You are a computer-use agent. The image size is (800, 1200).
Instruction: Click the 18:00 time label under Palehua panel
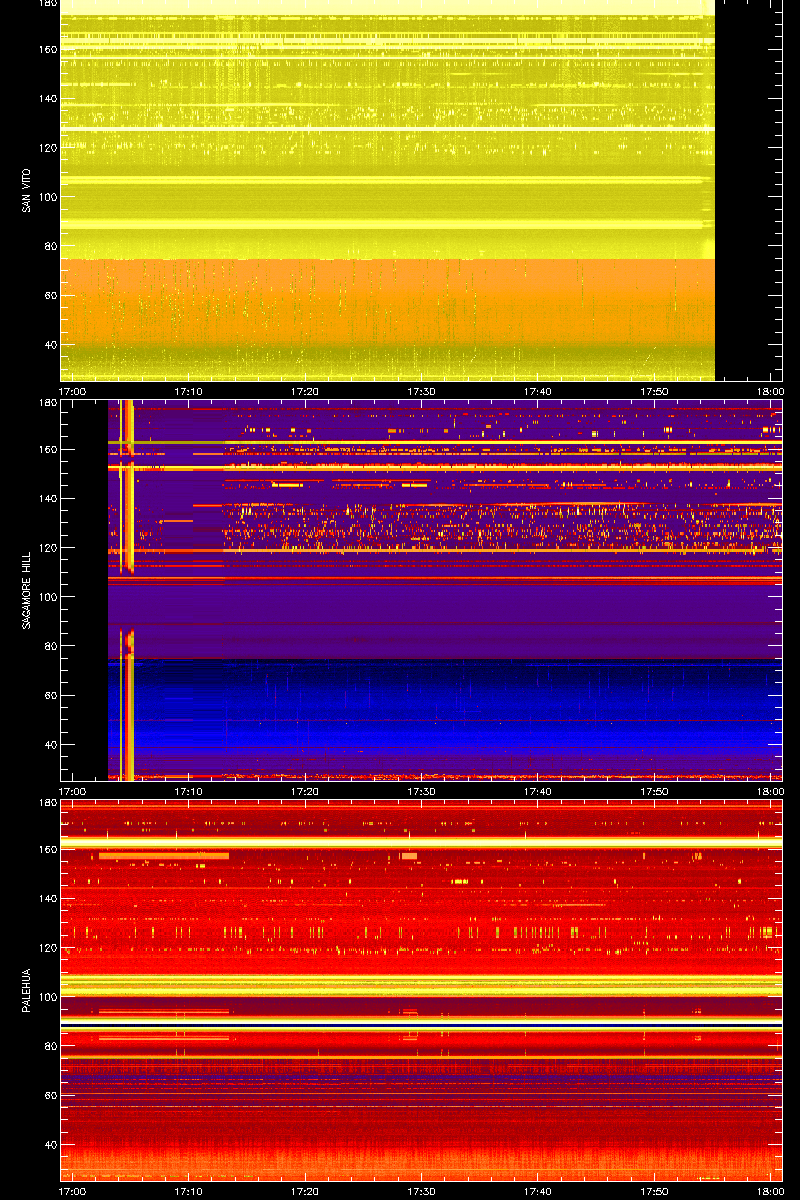coord(770,1192)
